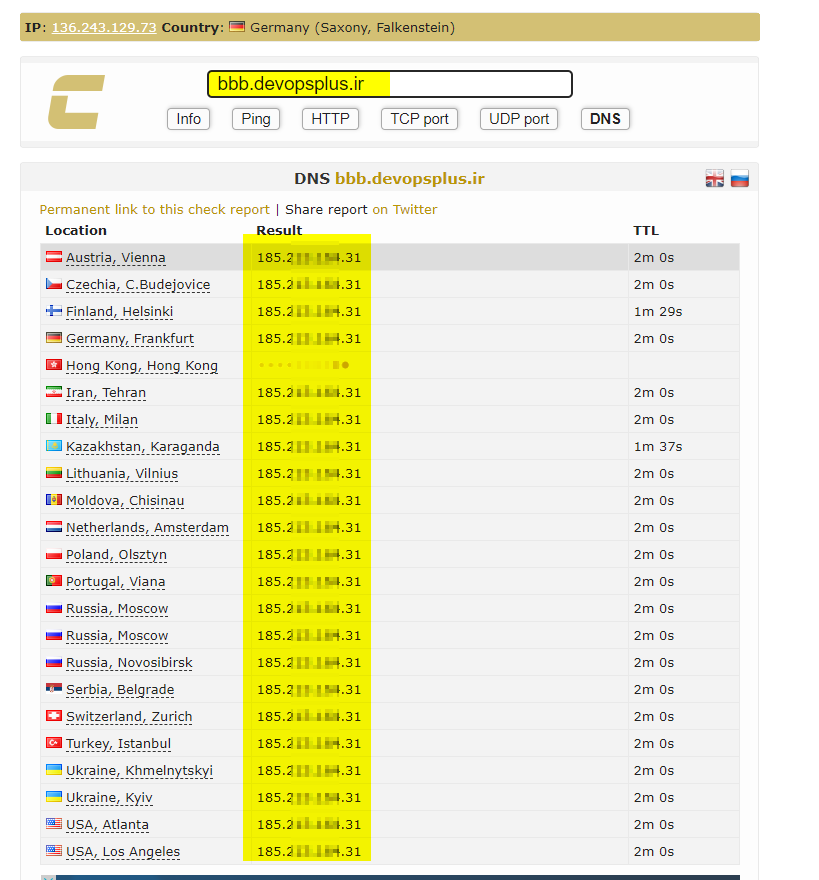Screen dimensions: 819x880
Task: Click the Austria flag icon
Action: [54, 258]
